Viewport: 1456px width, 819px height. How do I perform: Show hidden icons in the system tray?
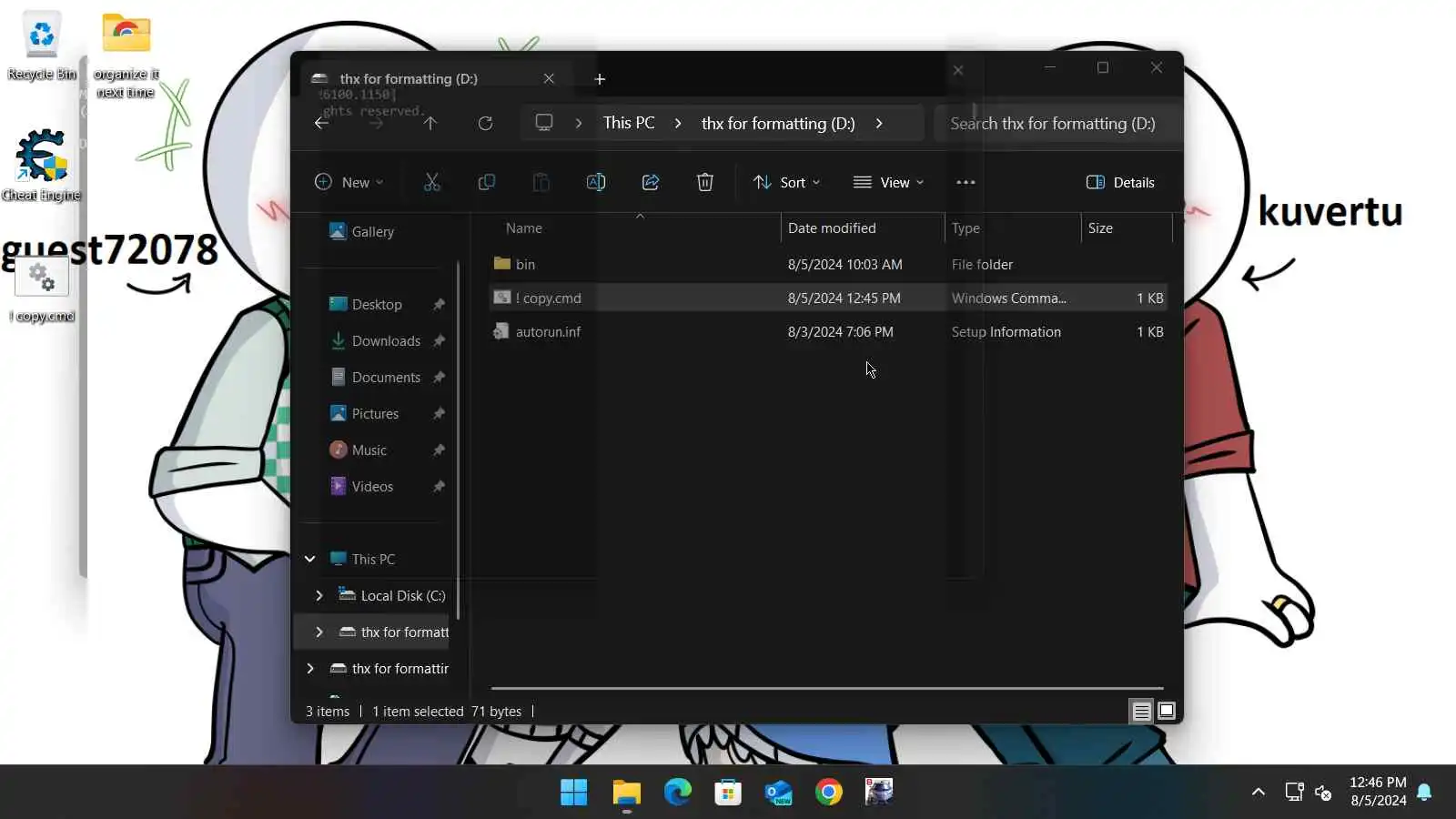[x=1259, y=792]
